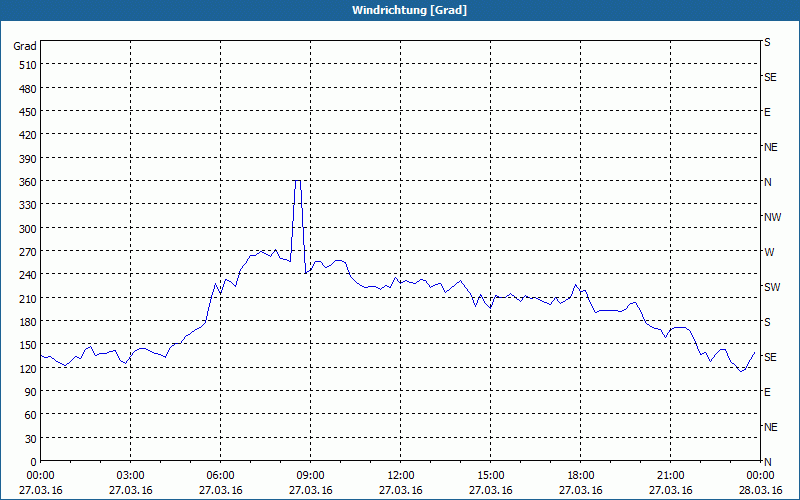Select the W compass label
This screenshot has width=800, height=500.
(769, 252)
